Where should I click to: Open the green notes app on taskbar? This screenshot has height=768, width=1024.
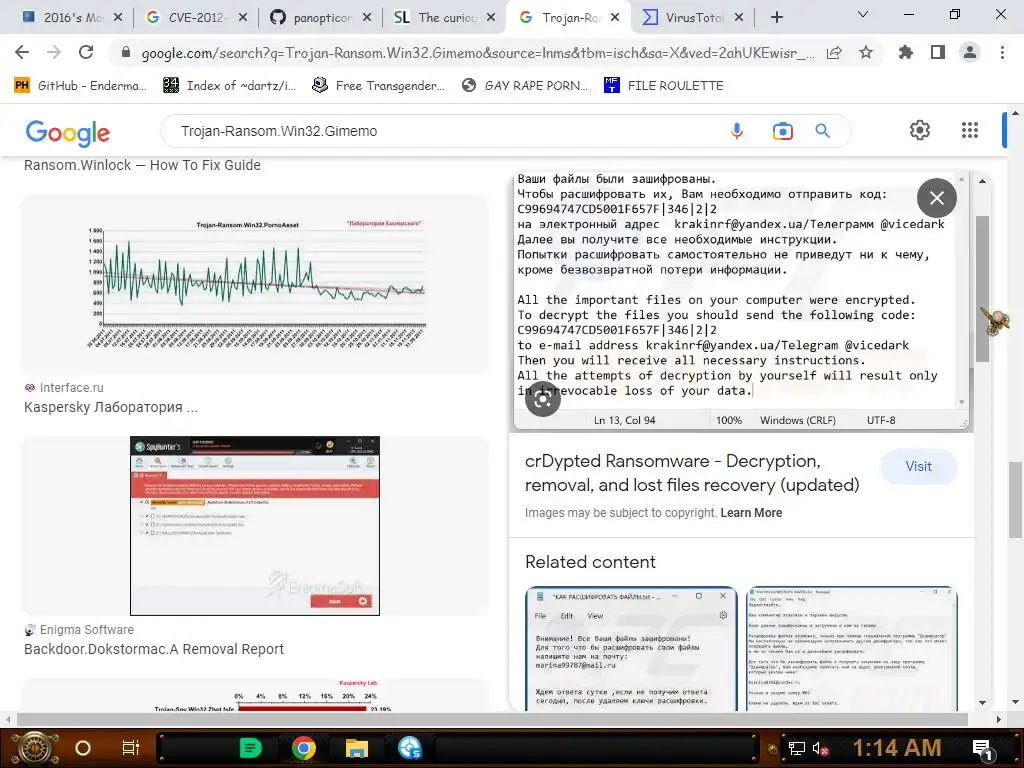(x=249, y=748)
